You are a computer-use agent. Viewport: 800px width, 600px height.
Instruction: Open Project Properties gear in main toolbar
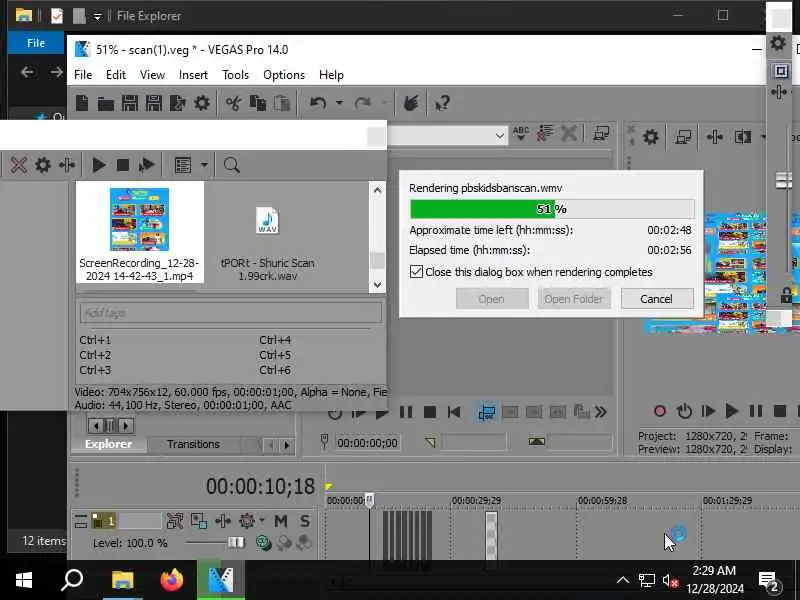pos(202,104)
